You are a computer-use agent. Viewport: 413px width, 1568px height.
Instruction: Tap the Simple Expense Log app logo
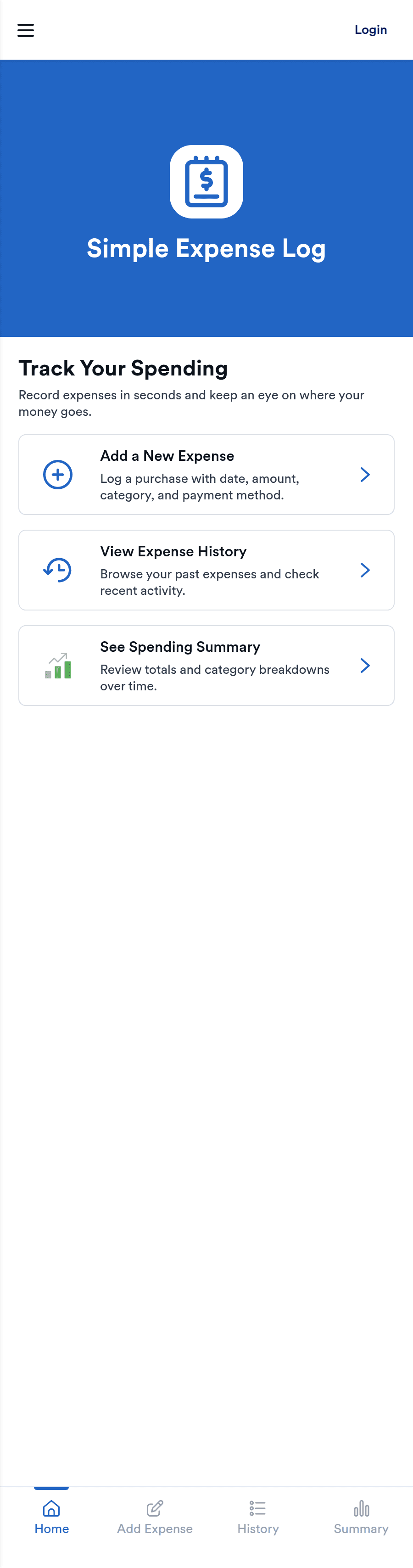click(206, 181)
